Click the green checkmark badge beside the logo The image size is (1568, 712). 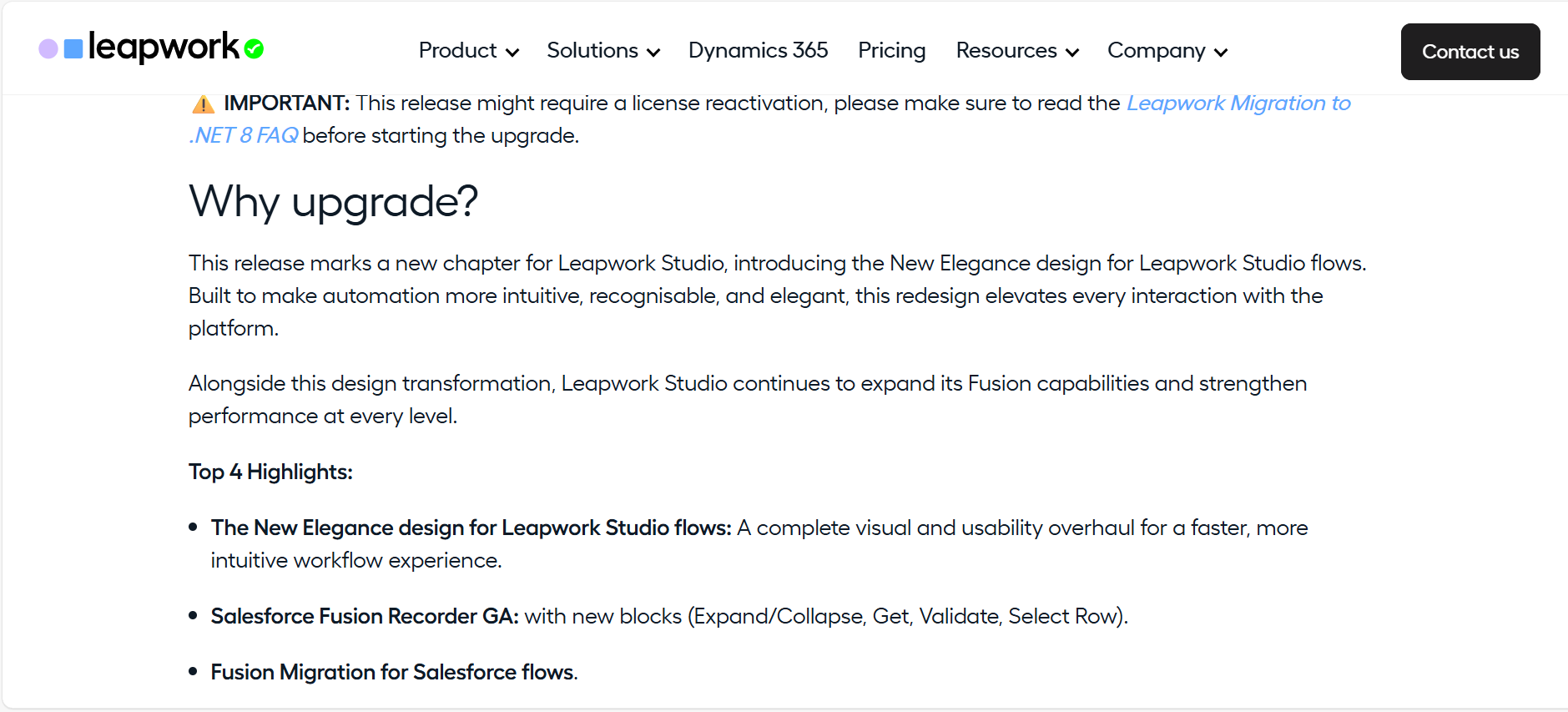[x=255, y=49]
